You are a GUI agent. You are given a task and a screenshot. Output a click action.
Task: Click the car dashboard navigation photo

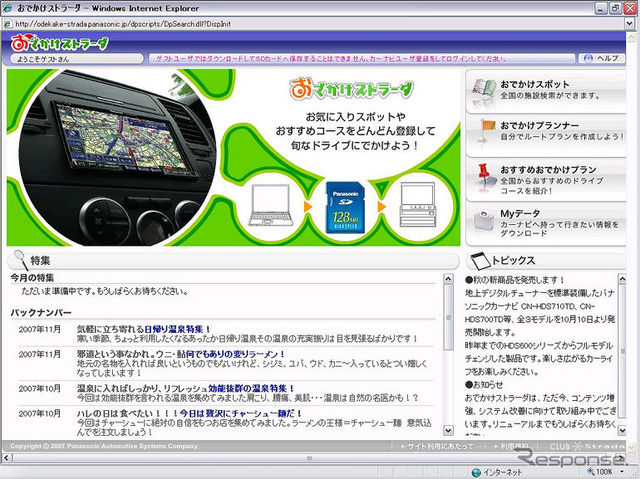click(x=118, y=158)
